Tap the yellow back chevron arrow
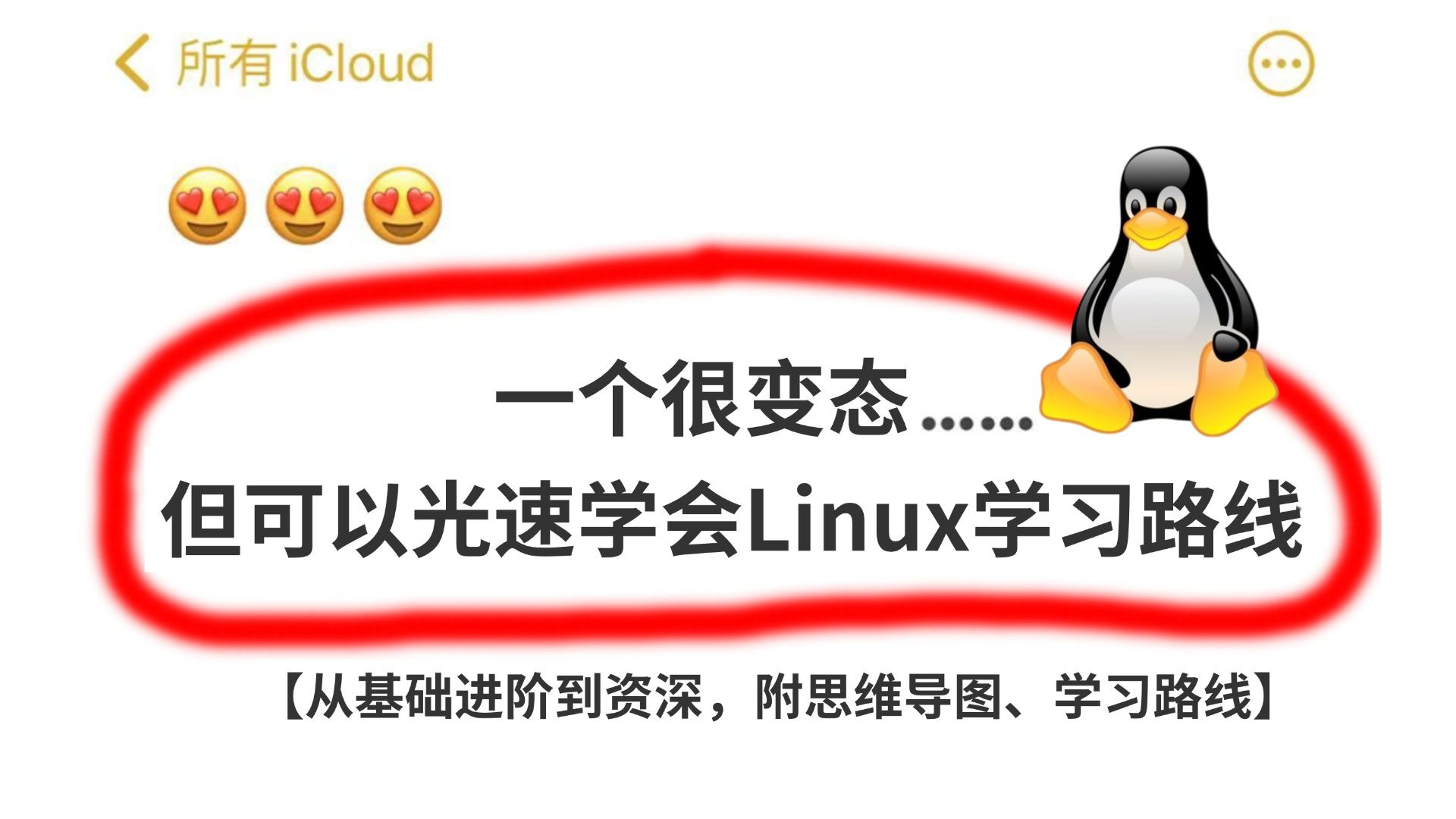1456x819 pixels. pos(132,63)
